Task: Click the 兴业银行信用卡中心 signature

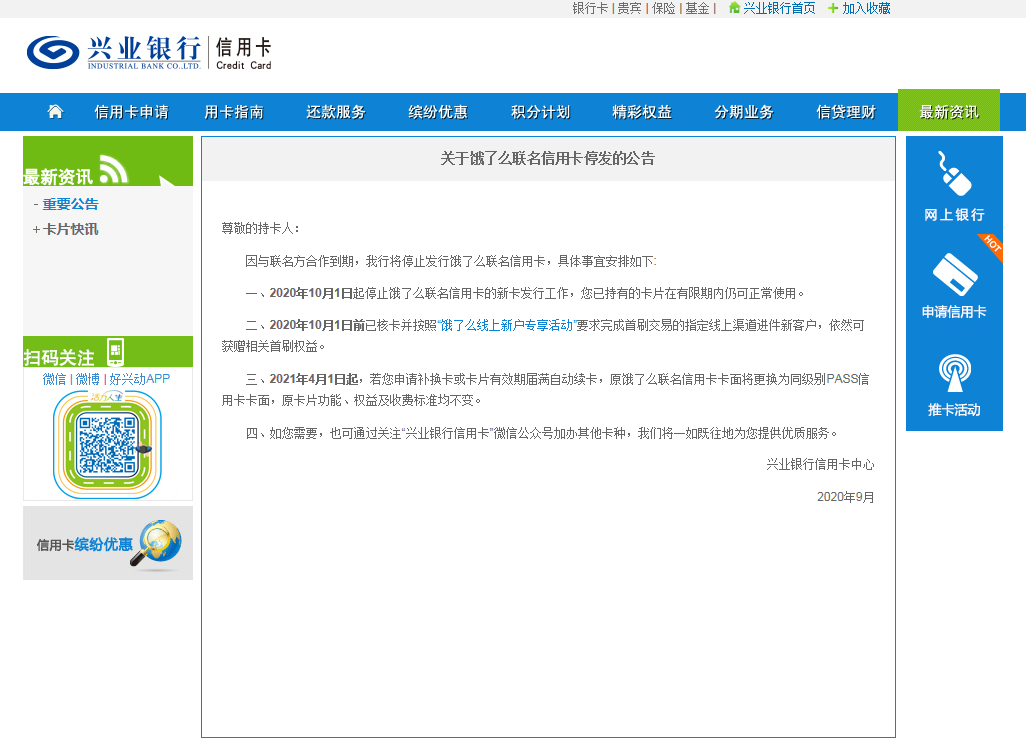Action: click(821, 465)
